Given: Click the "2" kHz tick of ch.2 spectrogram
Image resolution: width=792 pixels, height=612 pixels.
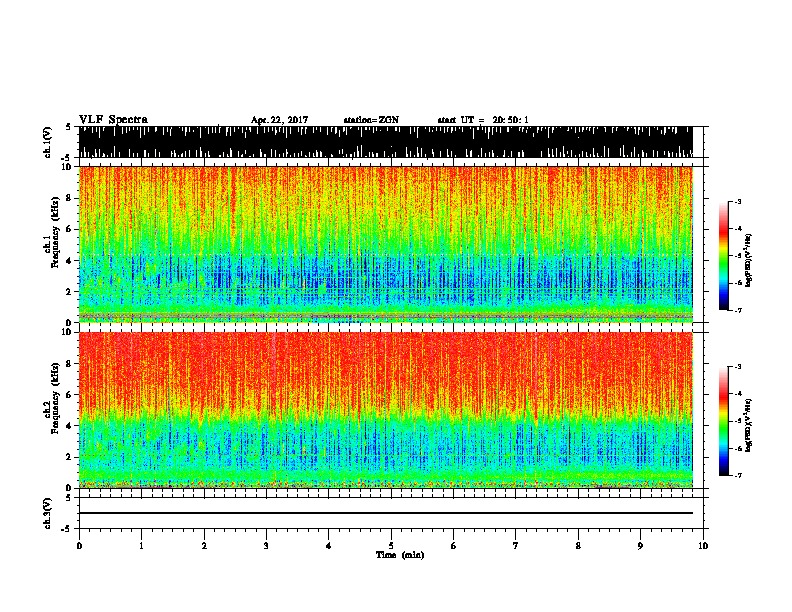Looking at the screenshot, I should coord(70,457).
